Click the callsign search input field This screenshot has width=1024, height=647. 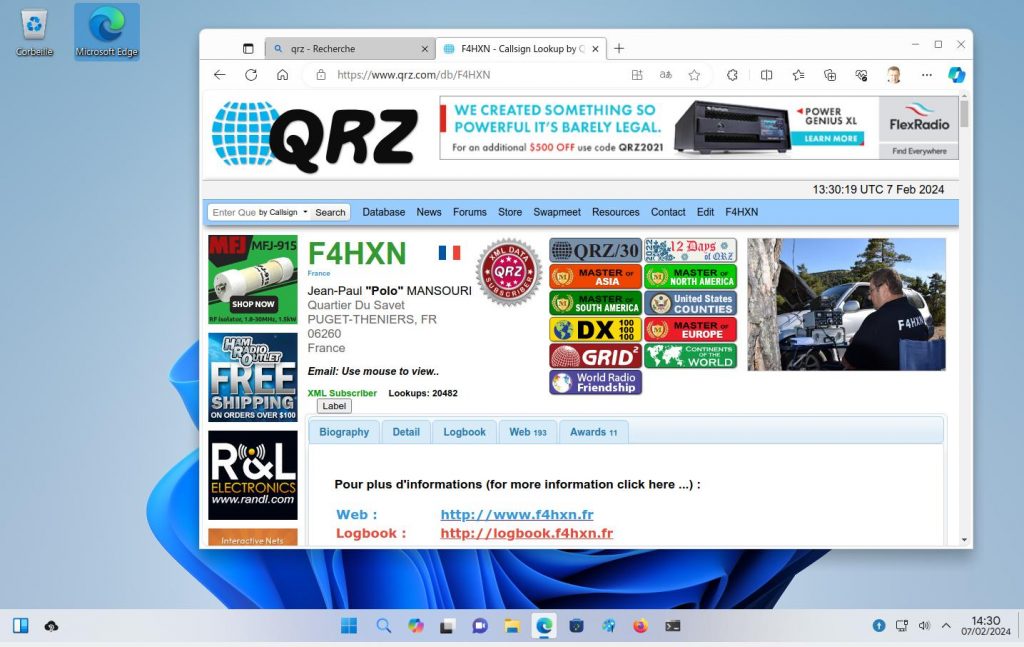[233, 212]
